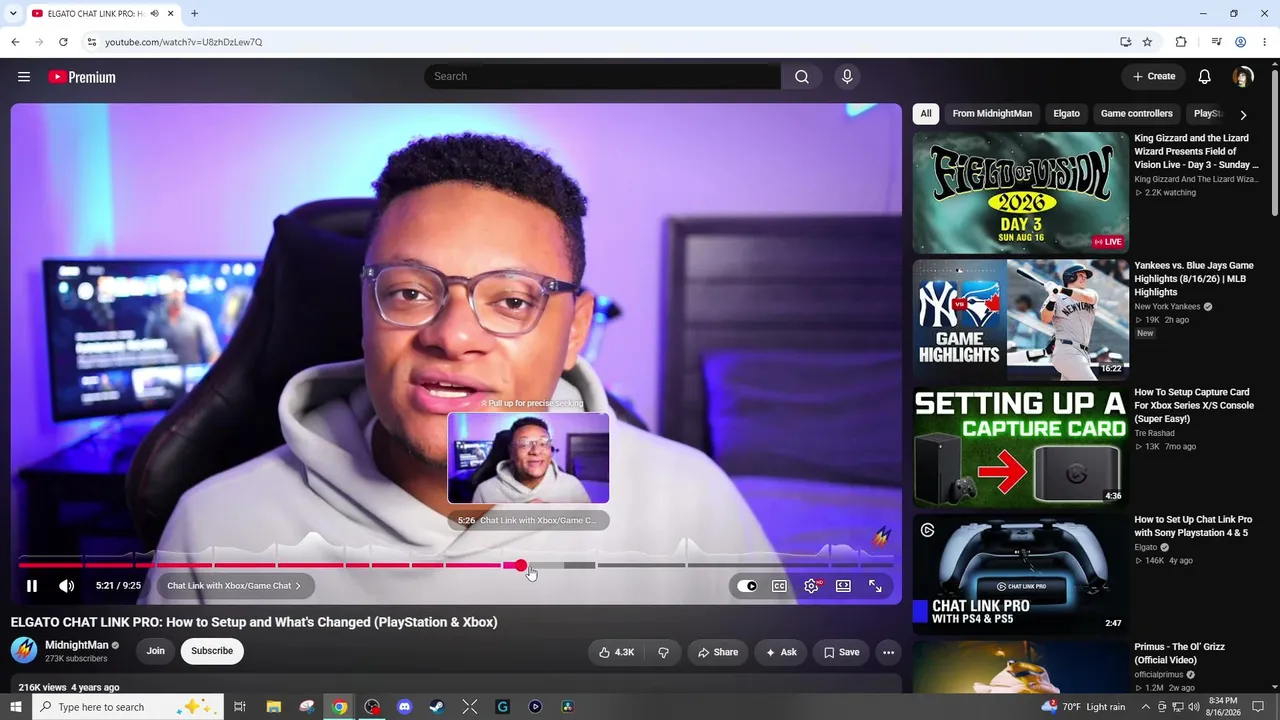Viewport: 1280px width, 720px height.
Task: Go back in the browser
Action: 15,42
